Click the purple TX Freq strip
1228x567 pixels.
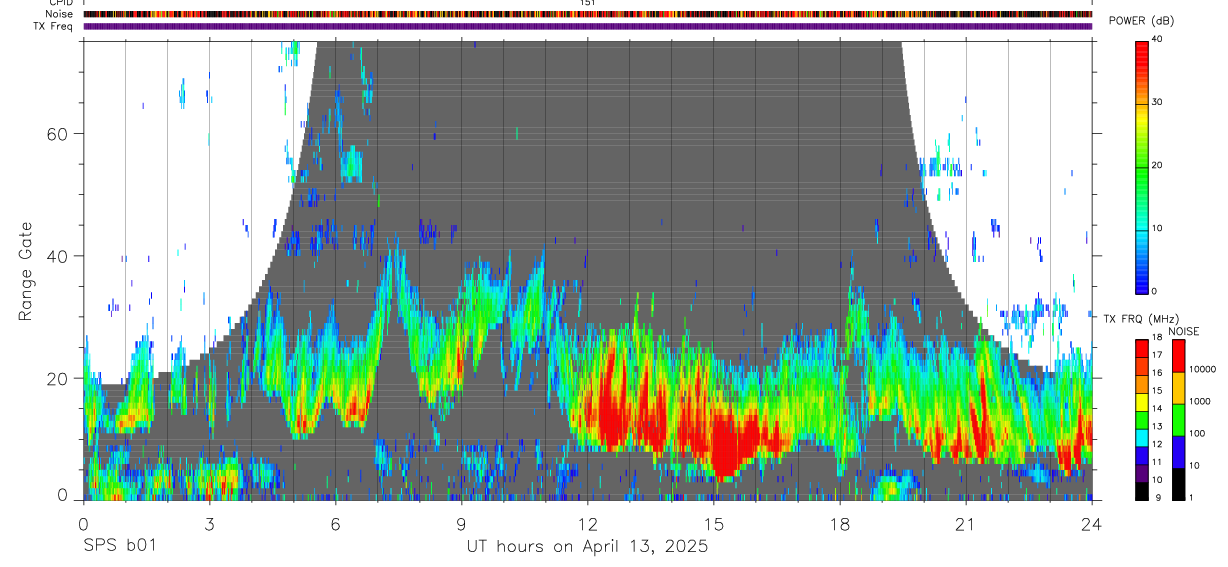587,27
